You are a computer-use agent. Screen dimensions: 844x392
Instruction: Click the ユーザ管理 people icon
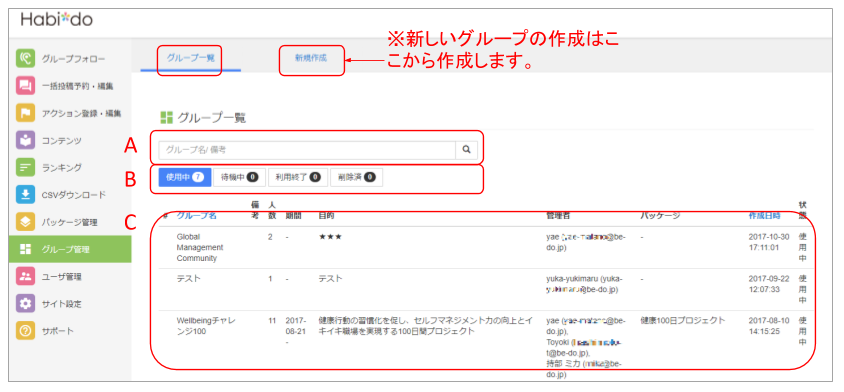pyautogui.click(x=25, y=276)
